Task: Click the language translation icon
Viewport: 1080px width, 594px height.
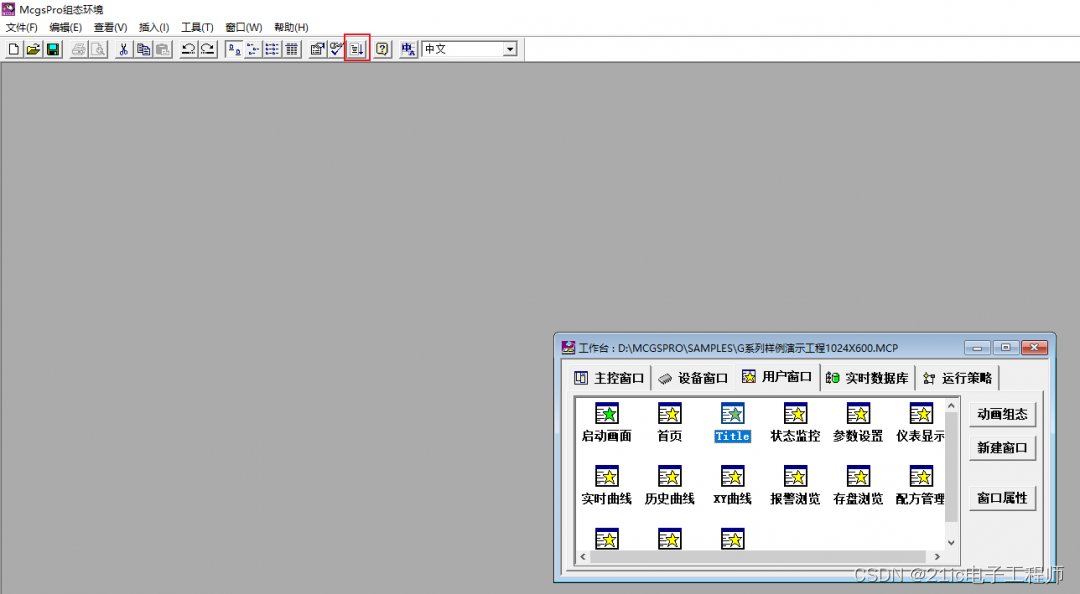Action: point(408,49)
